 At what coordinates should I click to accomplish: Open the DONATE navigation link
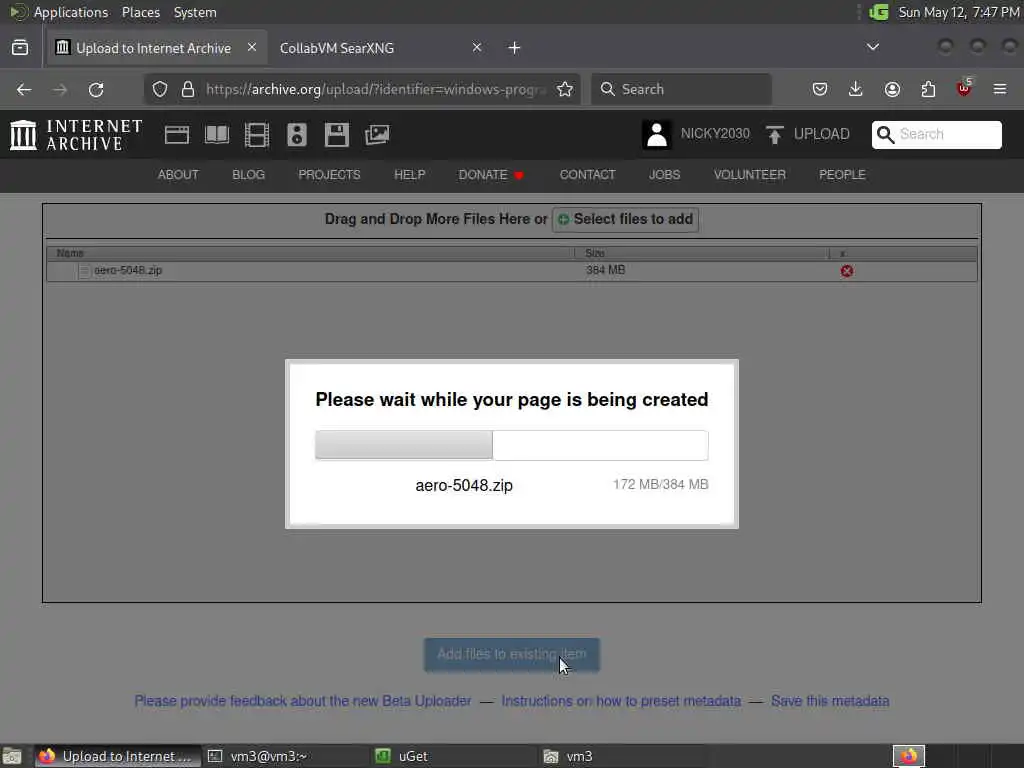pyautogui.click(x=491, y=175)
